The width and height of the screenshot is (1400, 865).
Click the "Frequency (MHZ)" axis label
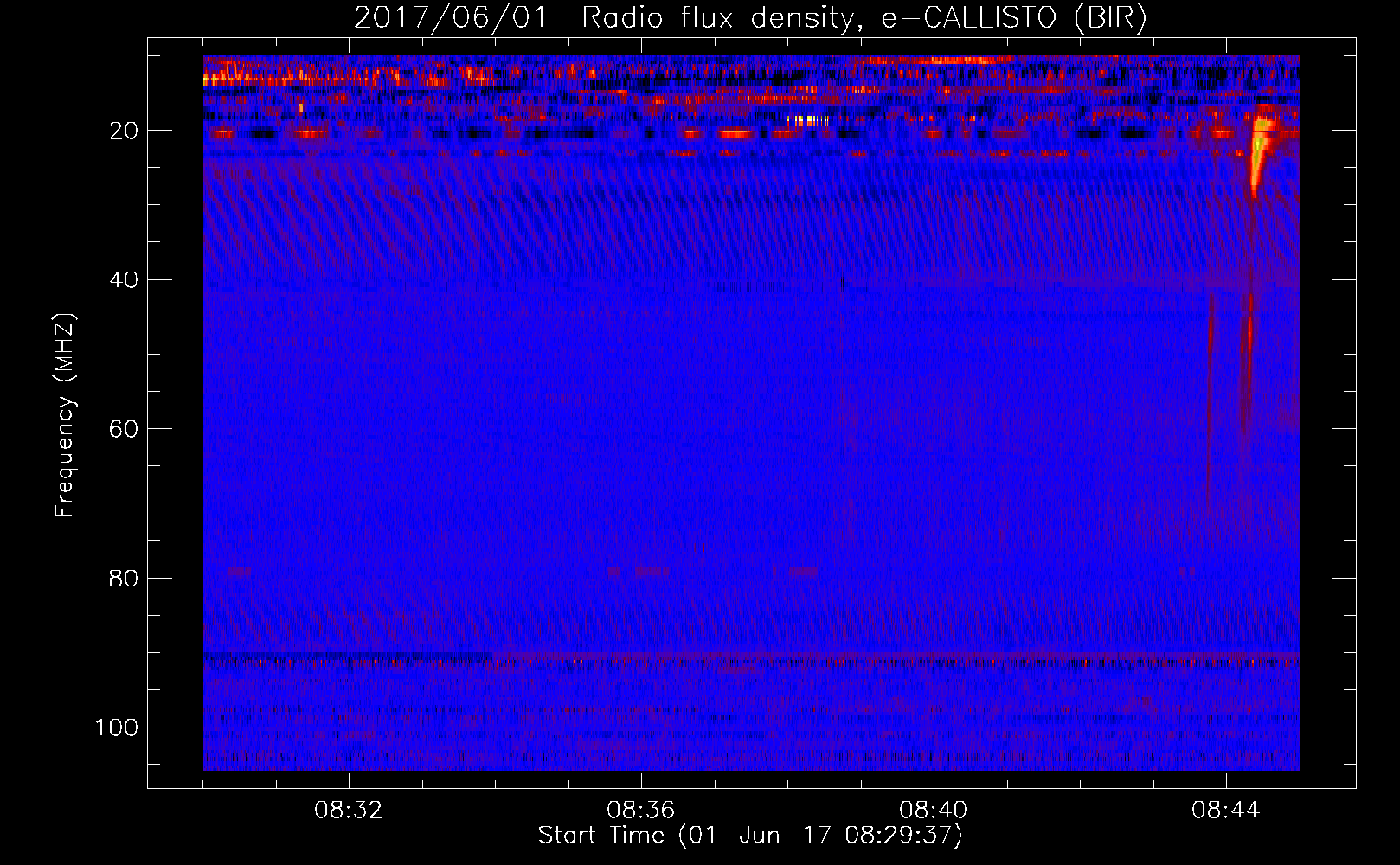point(65,415)
